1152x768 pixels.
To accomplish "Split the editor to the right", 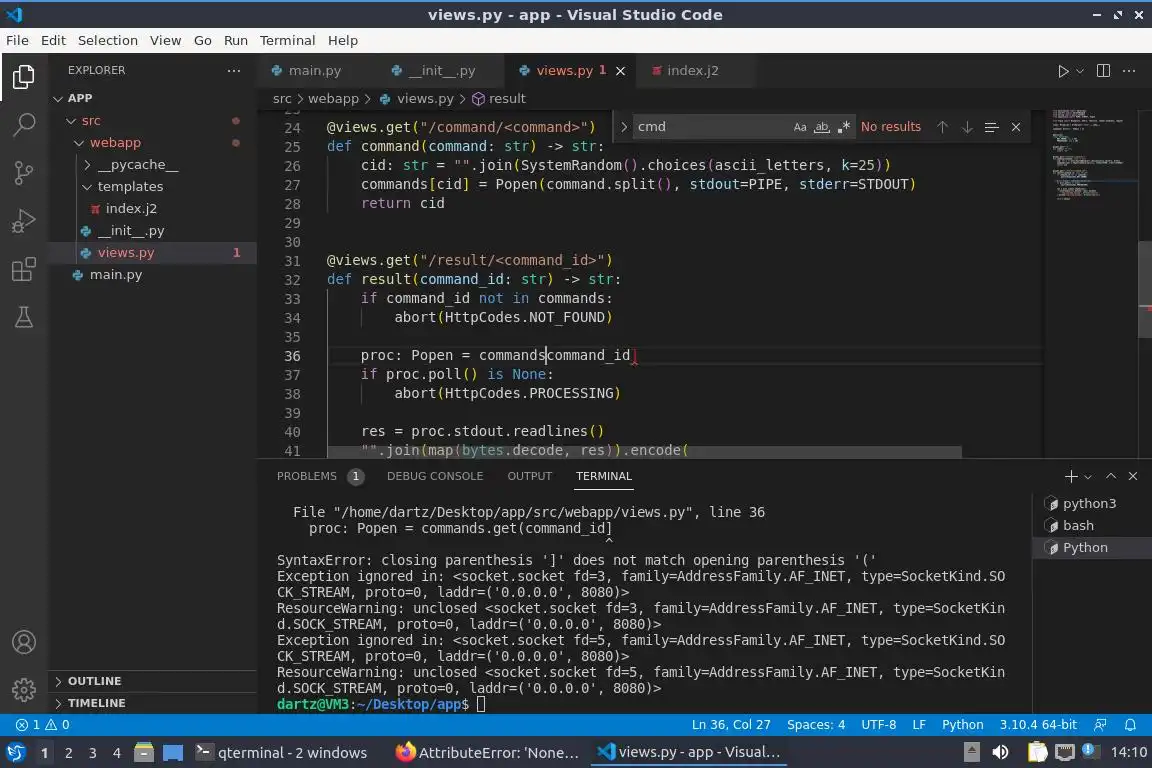I will (1103, 71).
